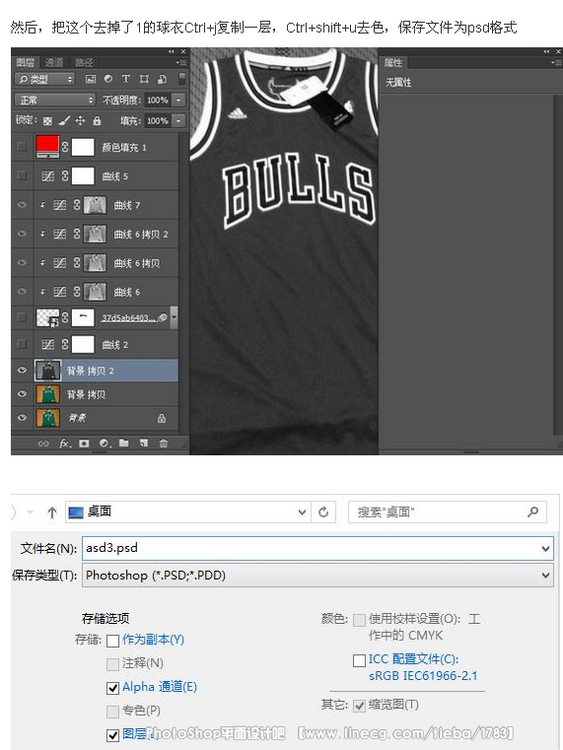Click the 搜索"桌面" search box
Viewport: 563px width, 750px height.
pos(447,512)
